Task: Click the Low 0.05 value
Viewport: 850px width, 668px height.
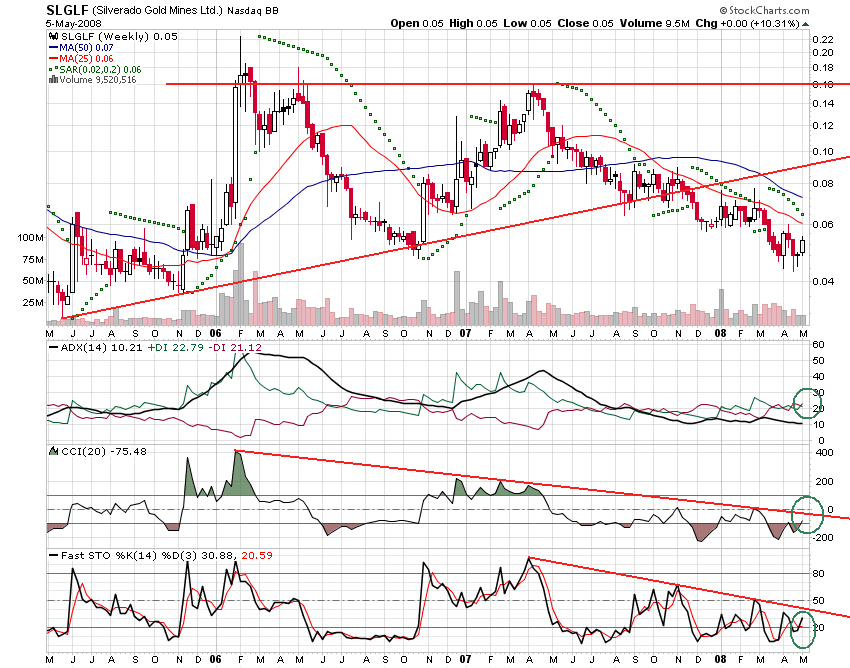Action: click(527, 23)
